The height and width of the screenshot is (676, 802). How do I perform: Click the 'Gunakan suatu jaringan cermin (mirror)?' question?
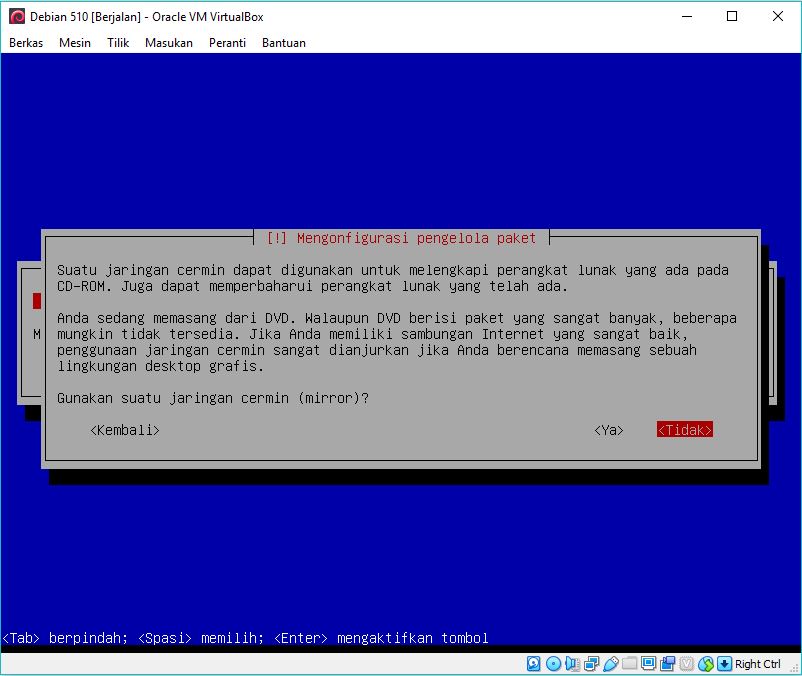click(213, 398)
